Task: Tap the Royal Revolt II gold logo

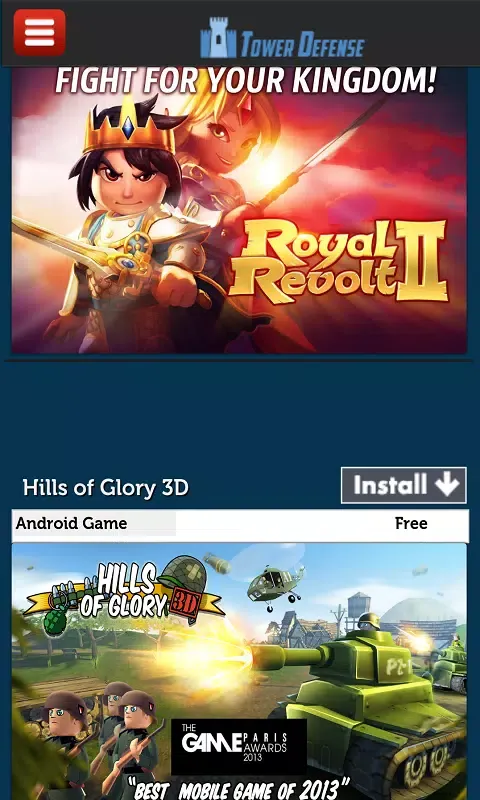Action: coord(339,262)
